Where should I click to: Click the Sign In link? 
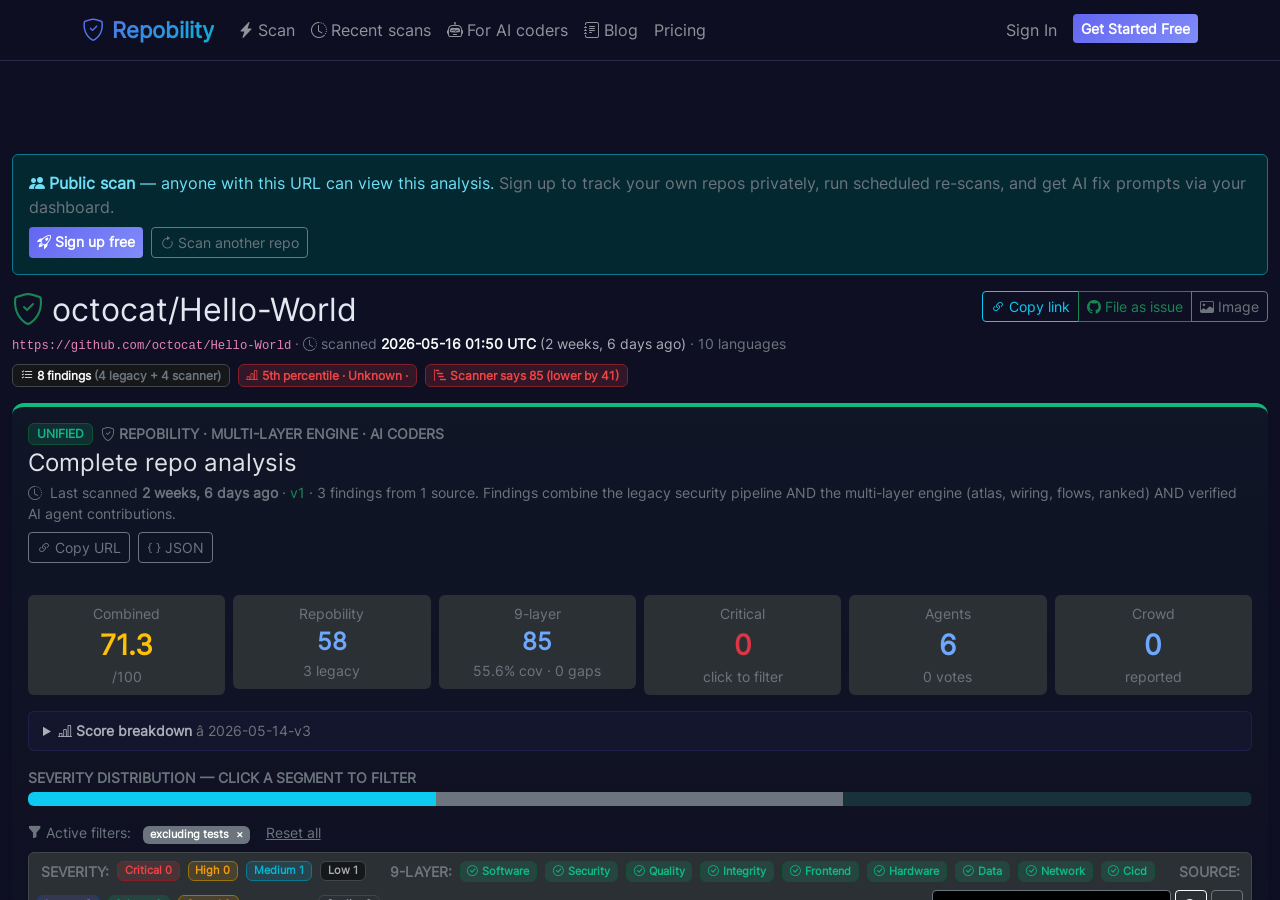tap(1031, 30)
